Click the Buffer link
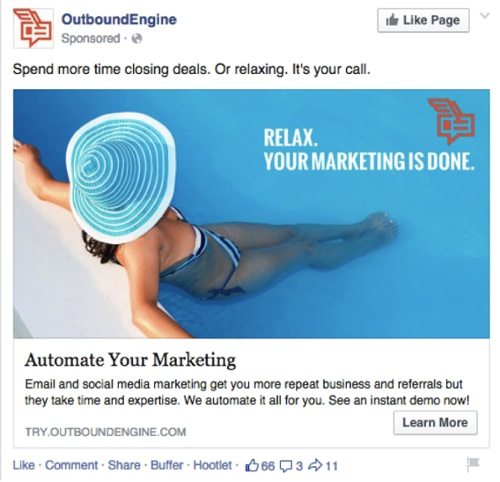 [x=167, y=465]
